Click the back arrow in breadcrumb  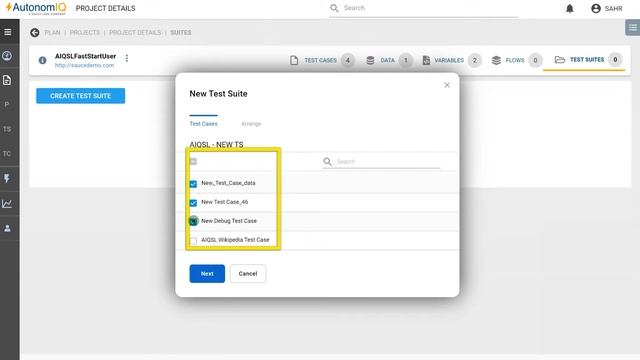click(35, 33)
